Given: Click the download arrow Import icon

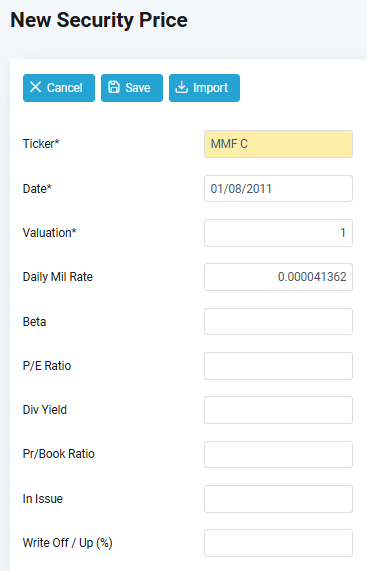Looking at the screenshot, I should tap(181, 87).
